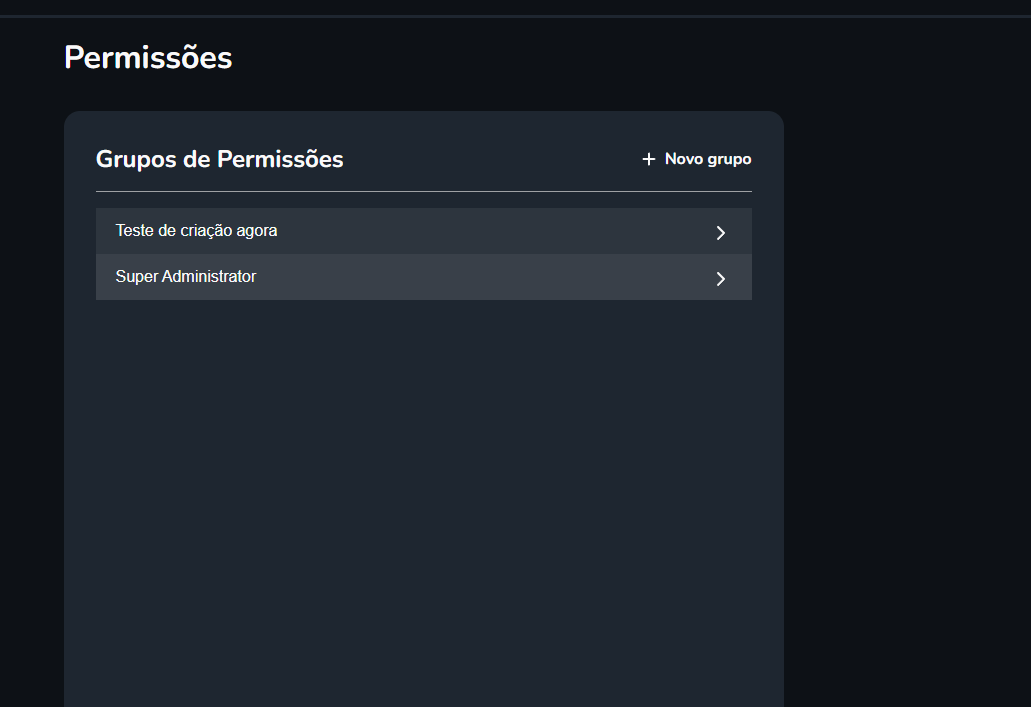Click the word "Administrator" in the second row
Screen dimensions: 1031x707
point(209,277)
